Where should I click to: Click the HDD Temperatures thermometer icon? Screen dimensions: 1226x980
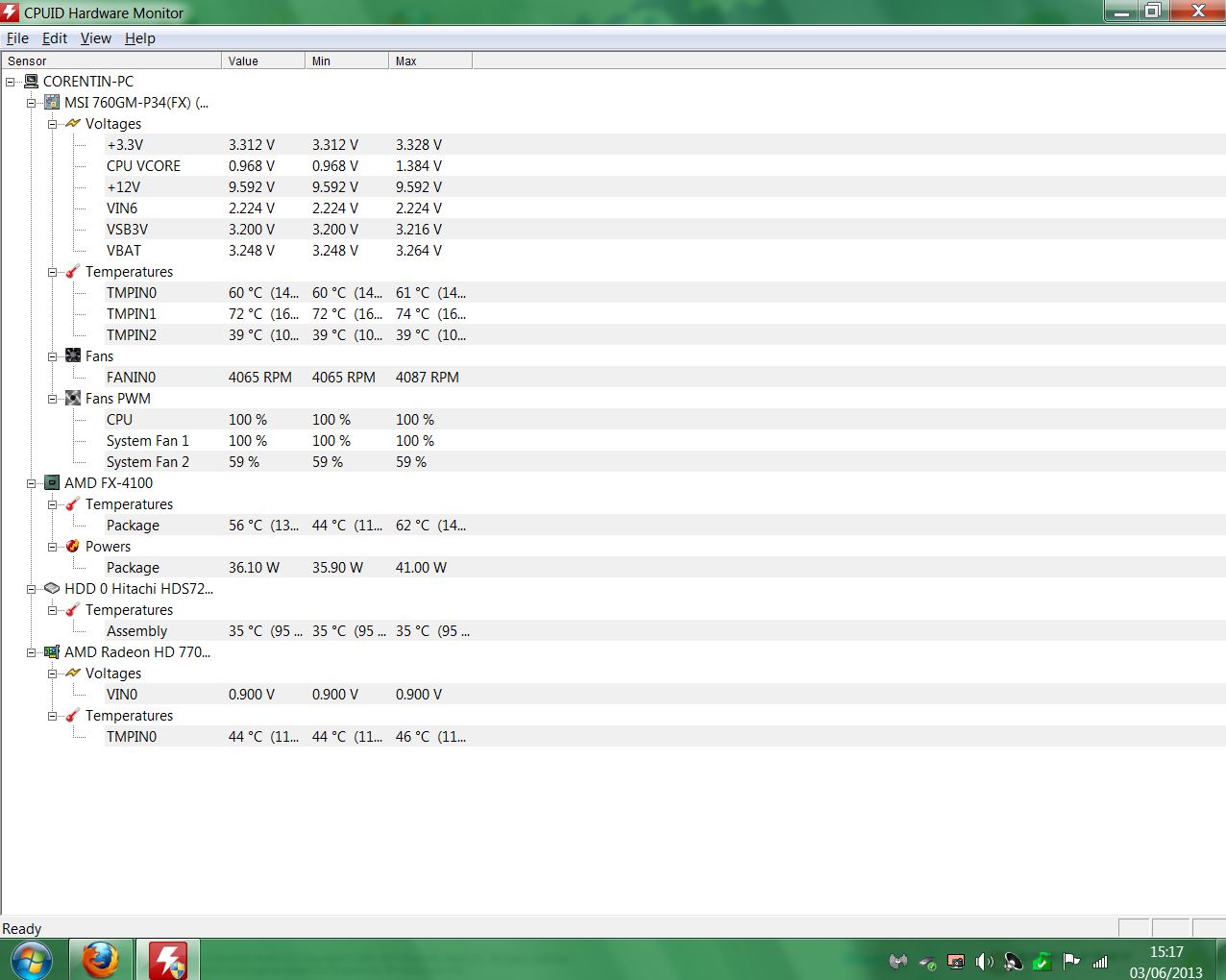point(73,610)
